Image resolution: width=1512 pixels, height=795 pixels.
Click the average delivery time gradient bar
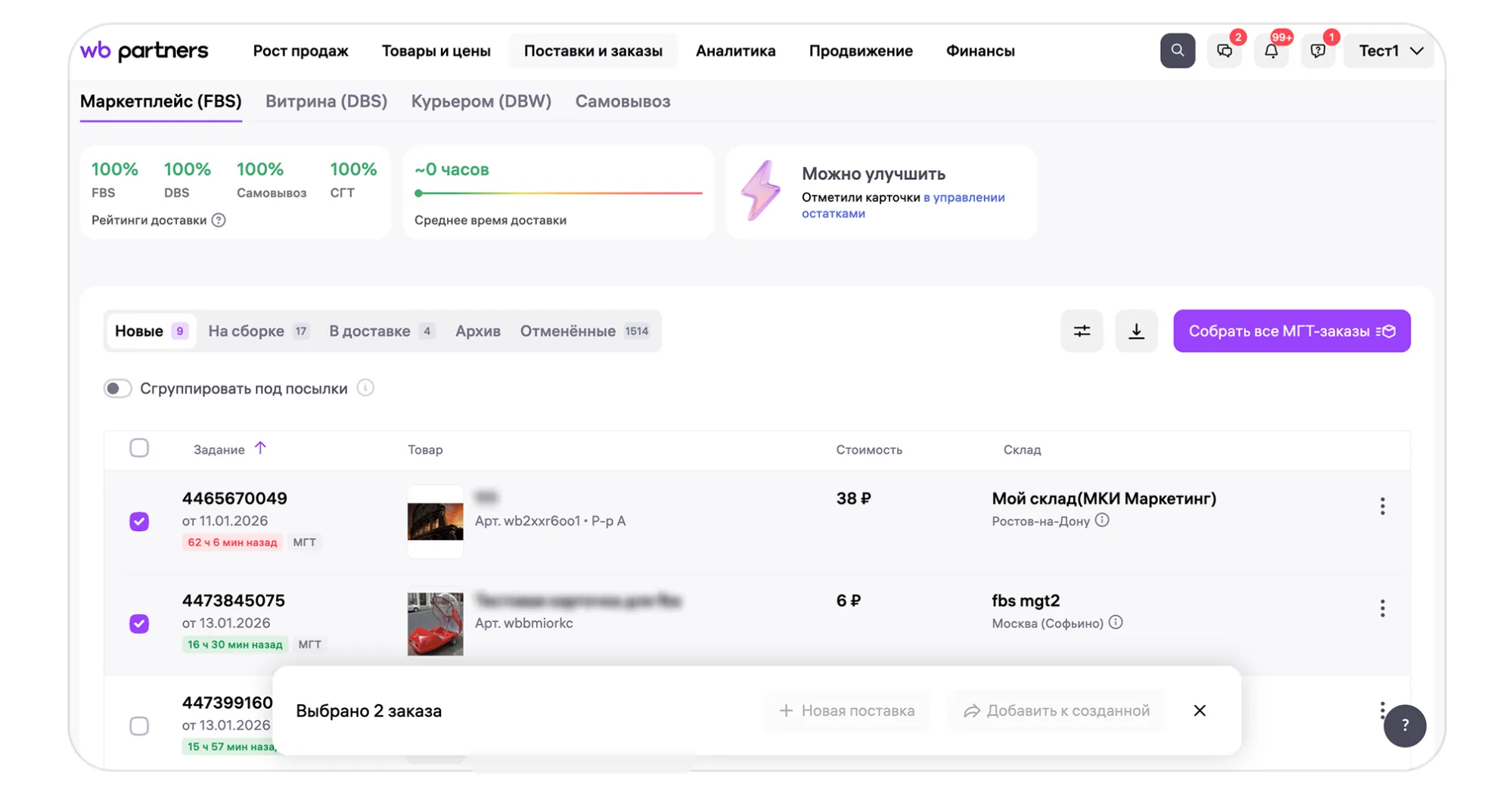point(558,193)
